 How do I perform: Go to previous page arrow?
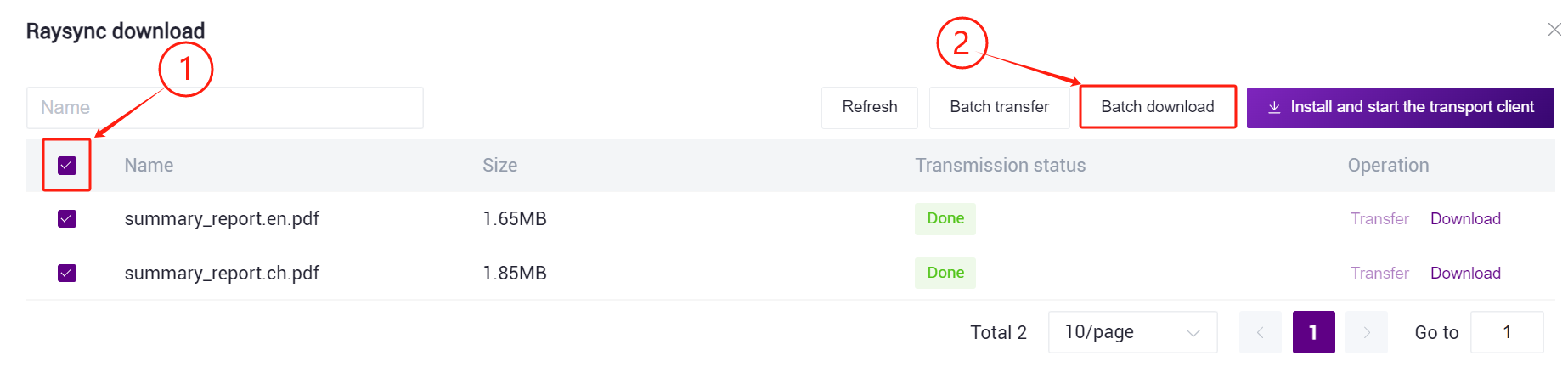point(1261,332)
